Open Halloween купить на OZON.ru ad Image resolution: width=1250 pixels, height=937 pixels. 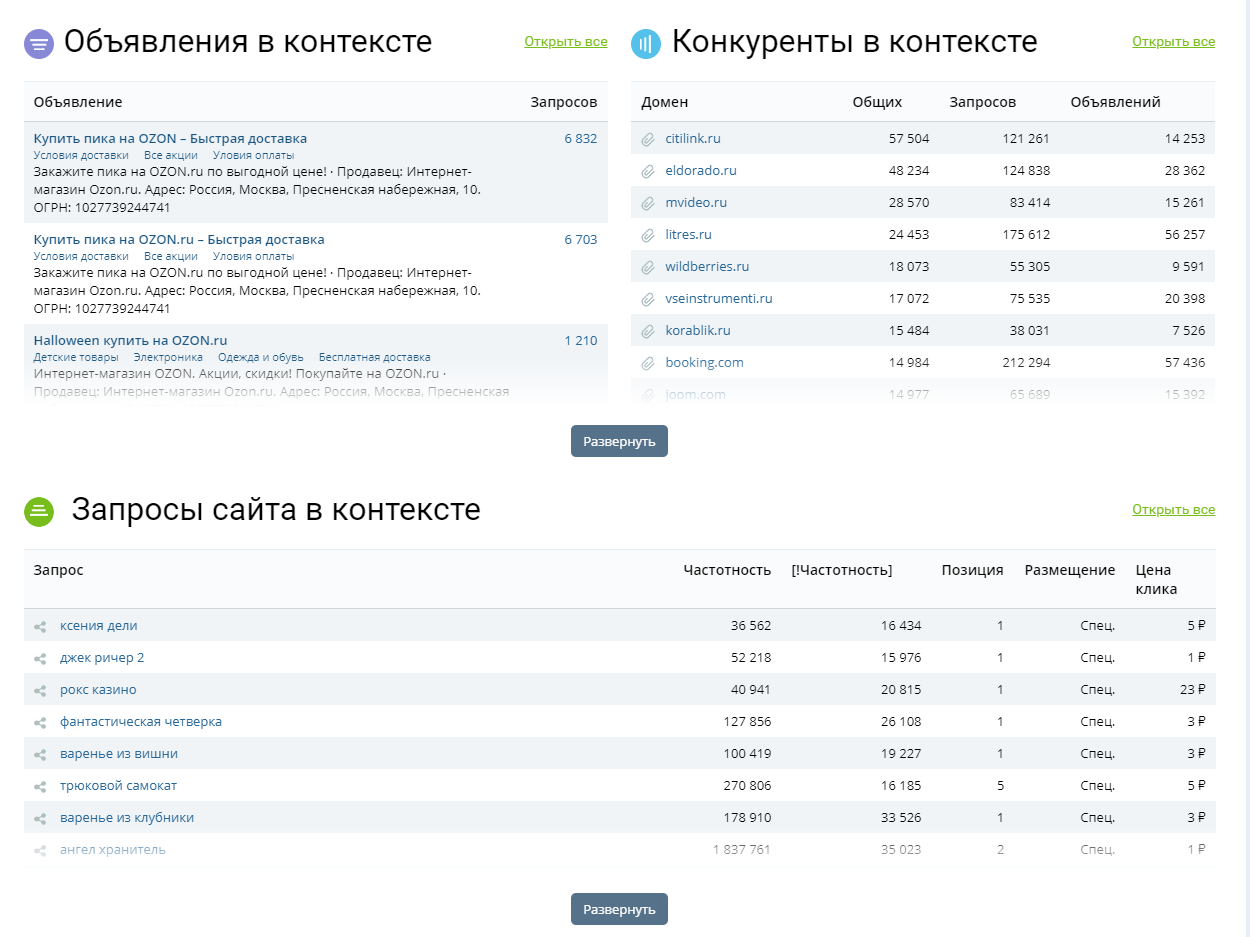point(130,340)
